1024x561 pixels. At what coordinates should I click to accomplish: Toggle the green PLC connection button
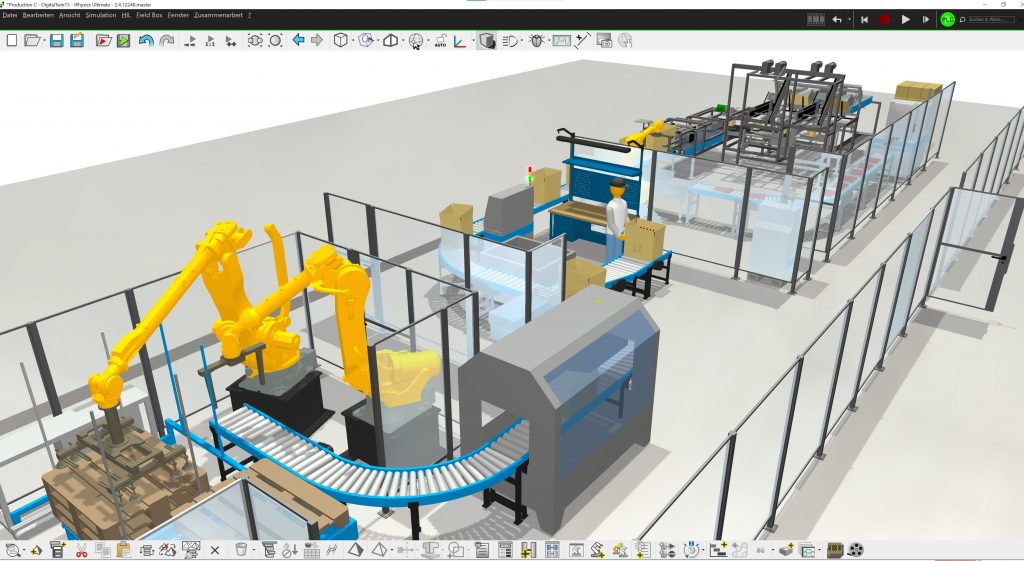(947, 19)
